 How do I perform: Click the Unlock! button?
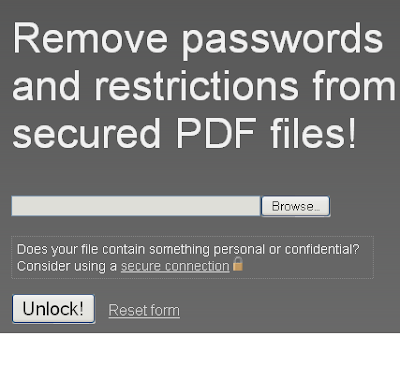coord(54,309)
